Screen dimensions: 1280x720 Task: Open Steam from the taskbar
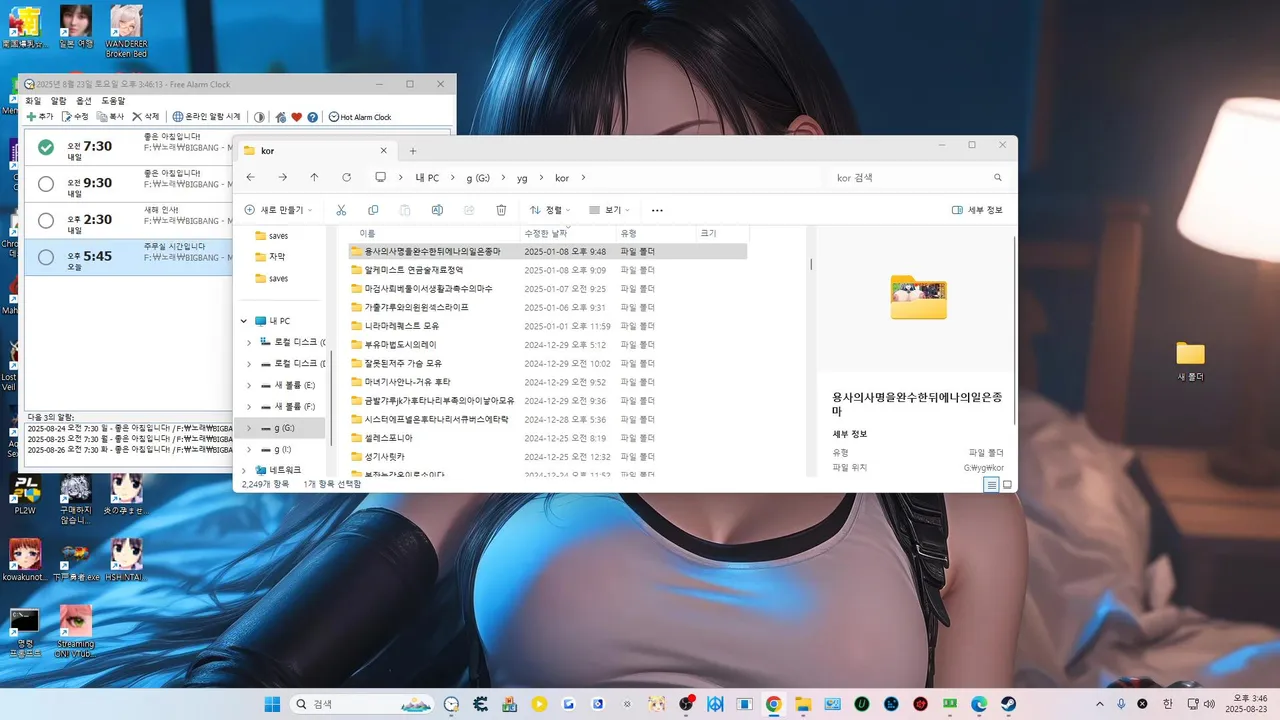(1008, 704)
